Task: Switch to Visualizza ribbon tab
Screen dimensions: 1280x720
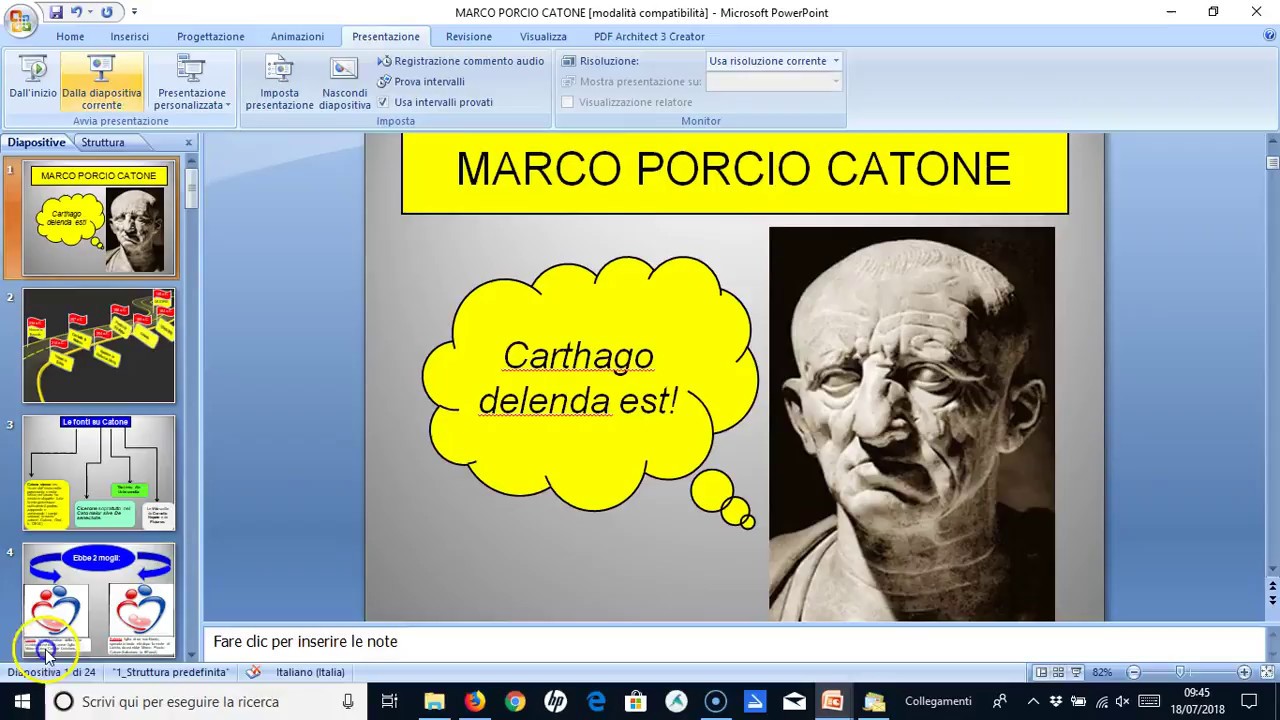Action: (543, 36)
